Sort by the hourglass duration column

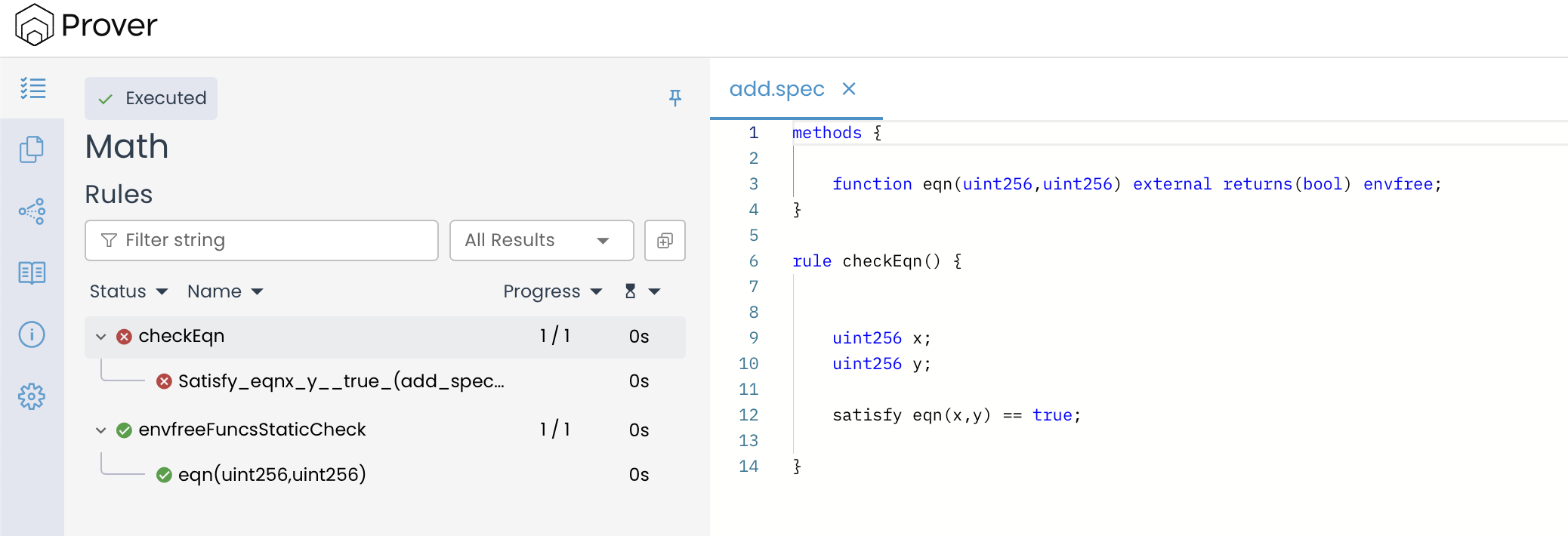[x=642, y=291]
